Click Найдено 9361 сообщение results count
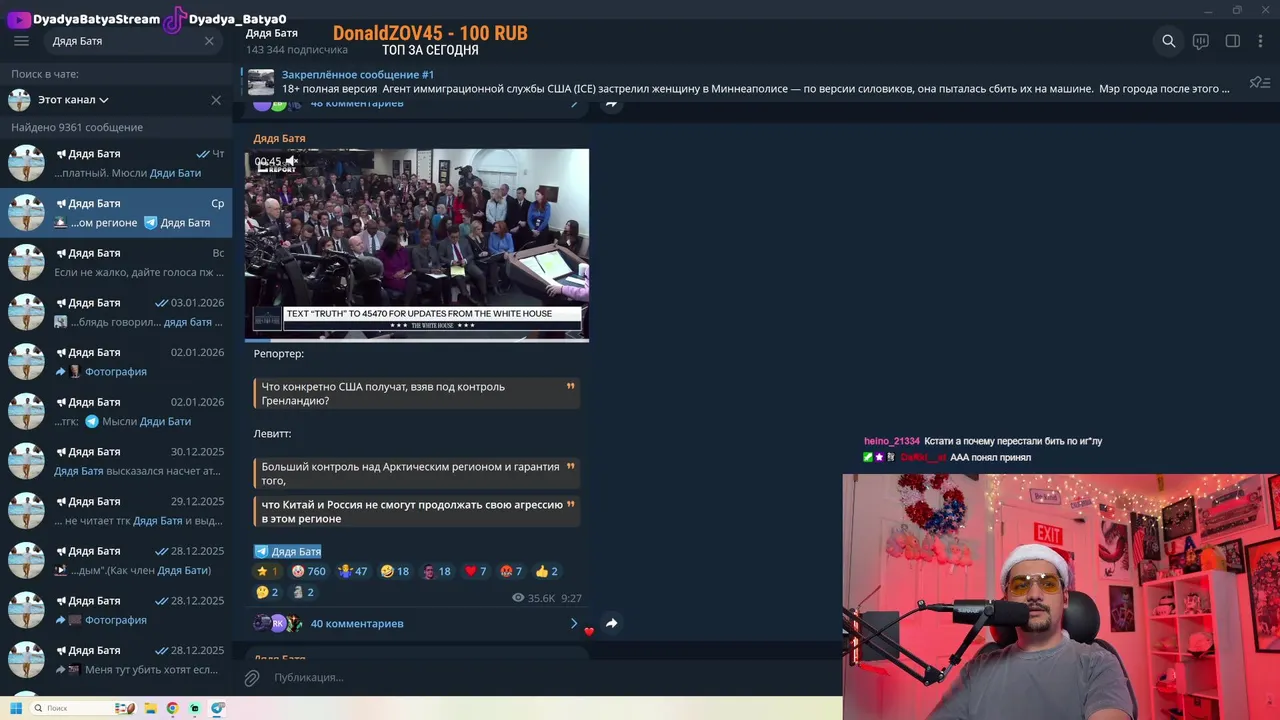Screen dimensions: 1280x720 tap(77, 127)
